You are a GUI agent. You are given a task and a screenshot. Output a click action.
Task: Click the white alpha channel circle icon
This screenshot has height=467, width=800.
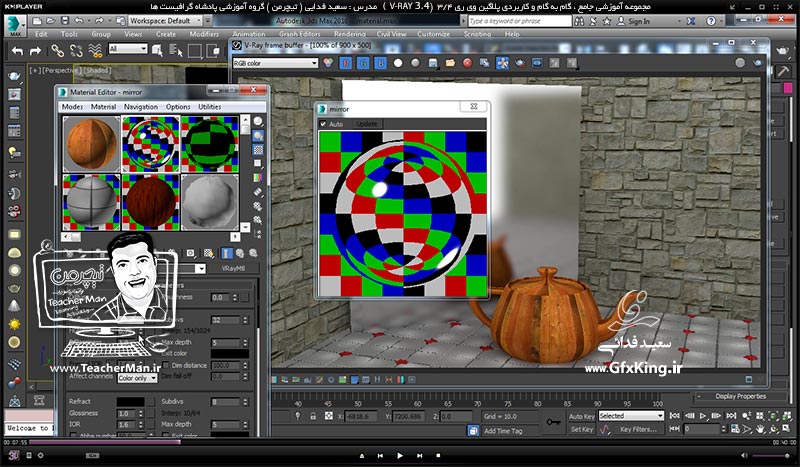click(x=398, y=63)
